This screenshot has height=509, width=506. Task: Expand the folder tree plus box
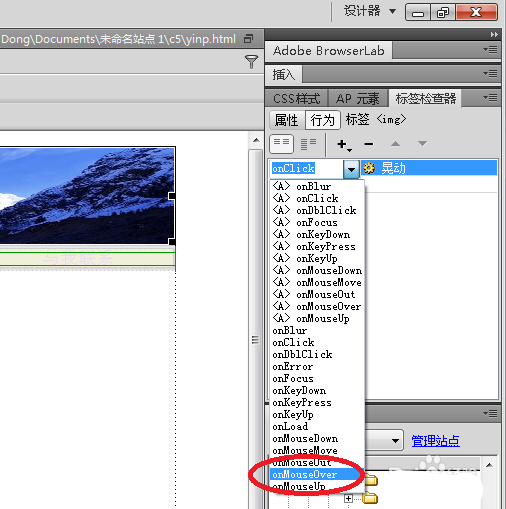point(348,498)
